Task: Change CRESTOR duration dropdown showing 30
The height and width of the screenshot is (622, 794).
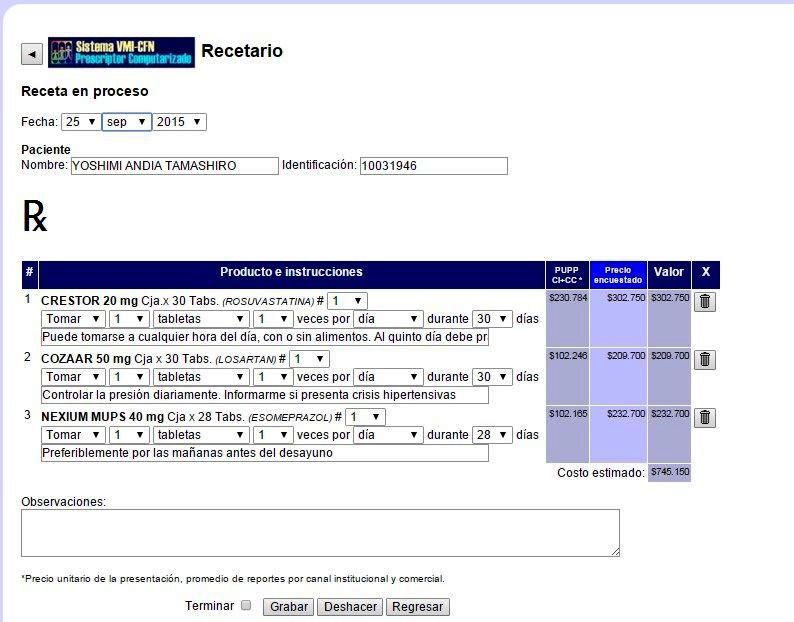Action: (492, 319)
